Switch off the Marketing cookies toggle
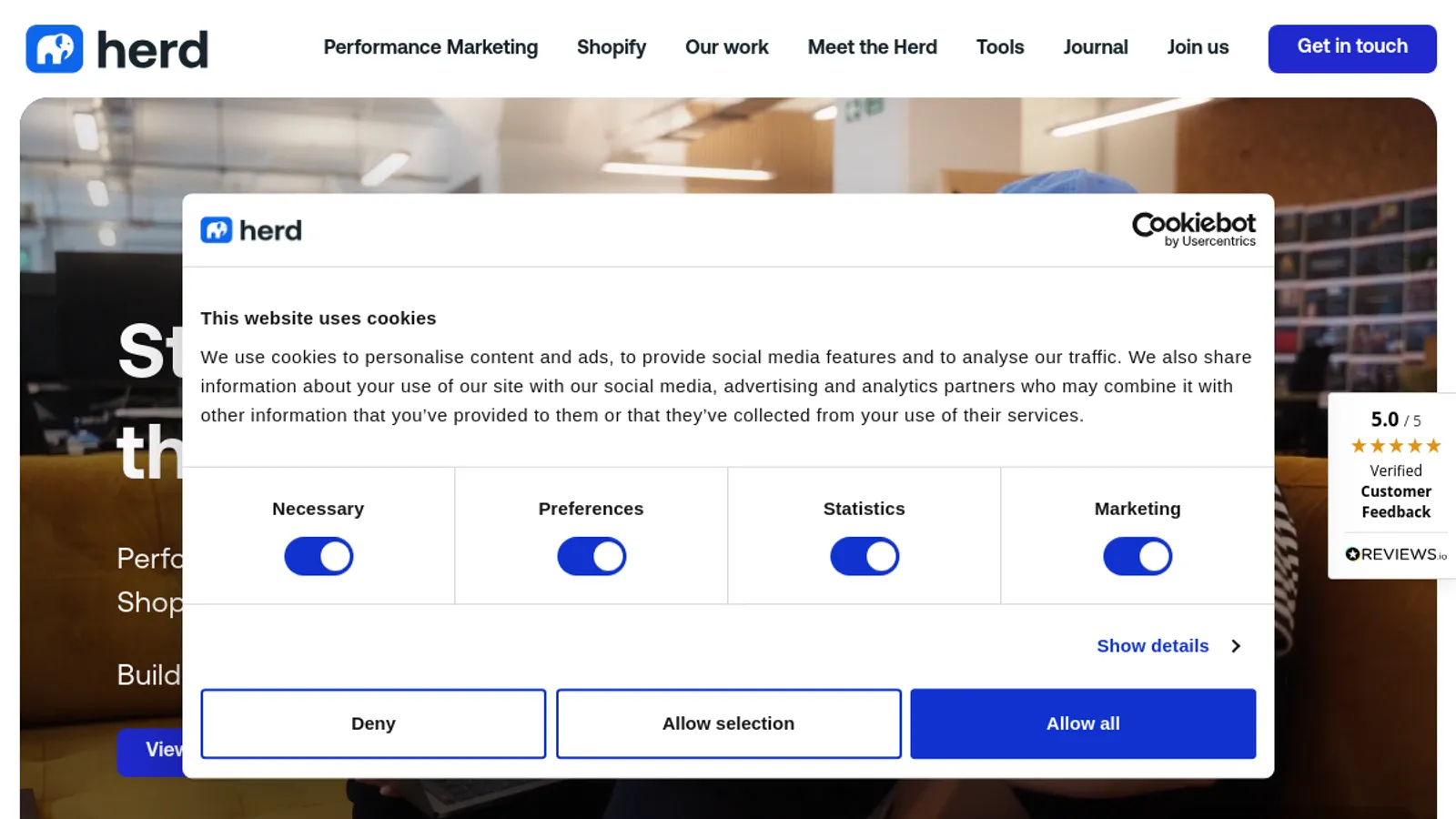The image size is (1456, 819). pyautogui.click(x=1137, y=556)
